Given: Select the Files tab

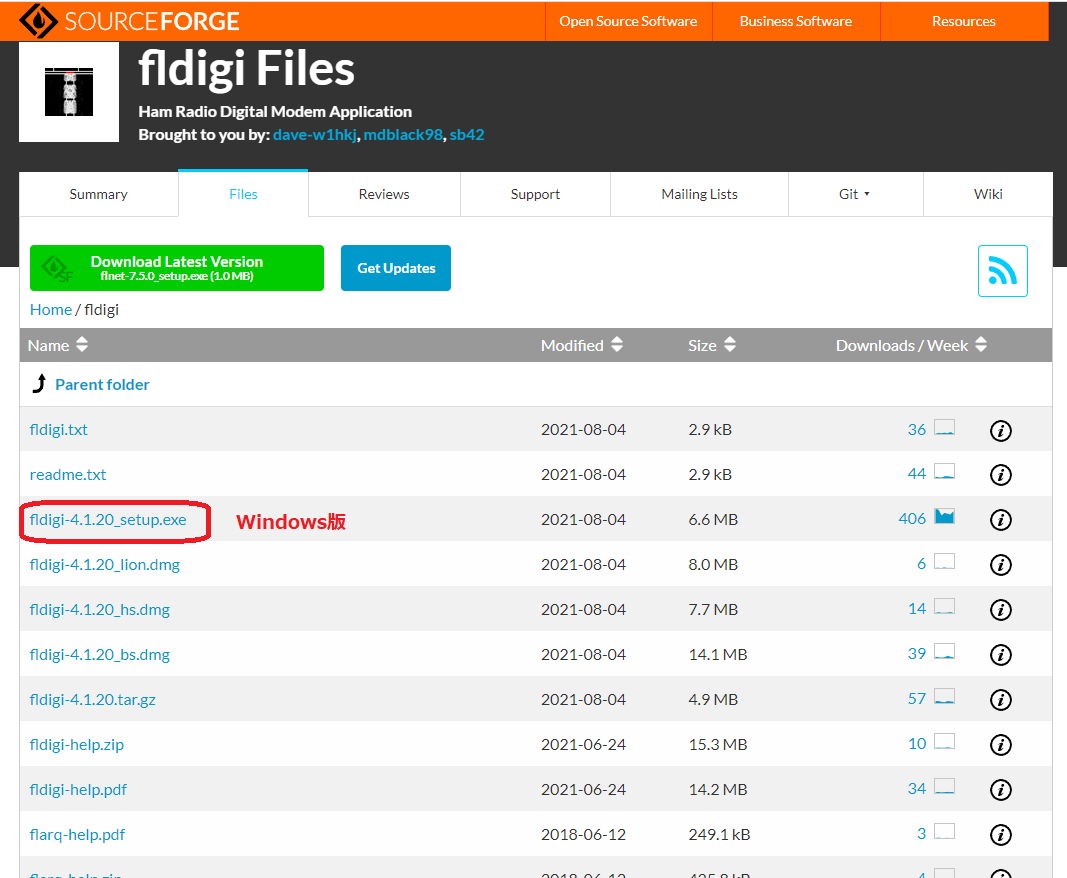Looking at the screenshot, I should click(243, 194).
